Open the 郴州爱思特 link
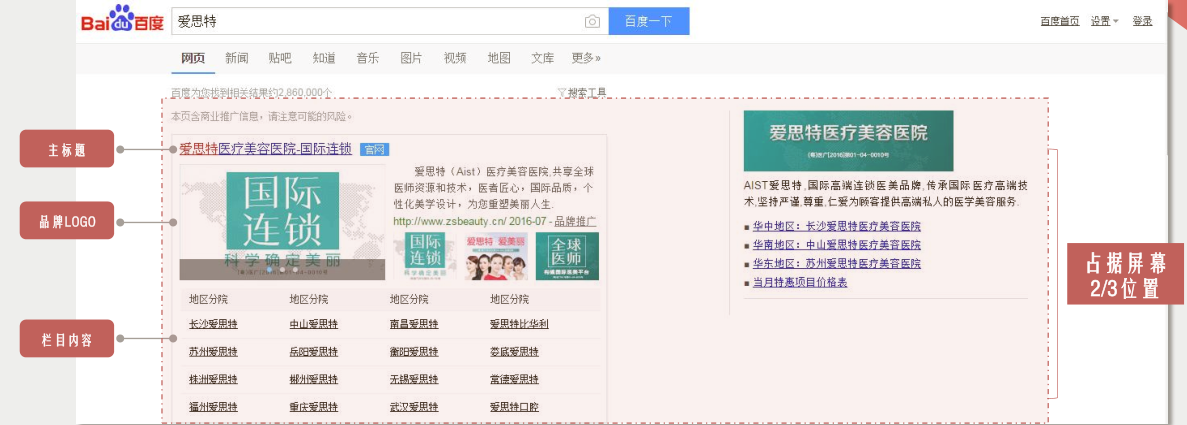This screenshot has height=425, width=1187. (313, 379)
